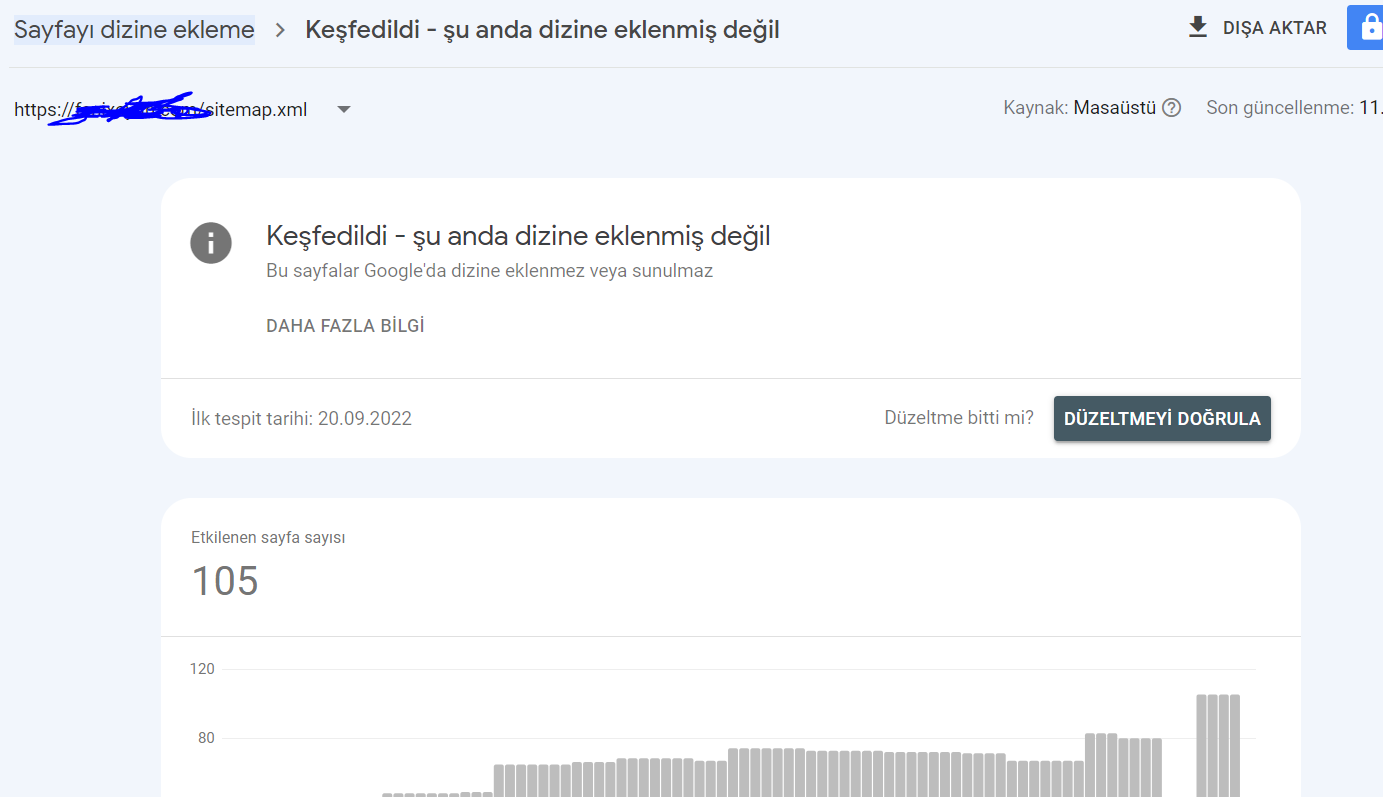Go back via Sayfayı dizine ekleme breadcrumb
The image size is (1383, 797).
pos(134,30)
